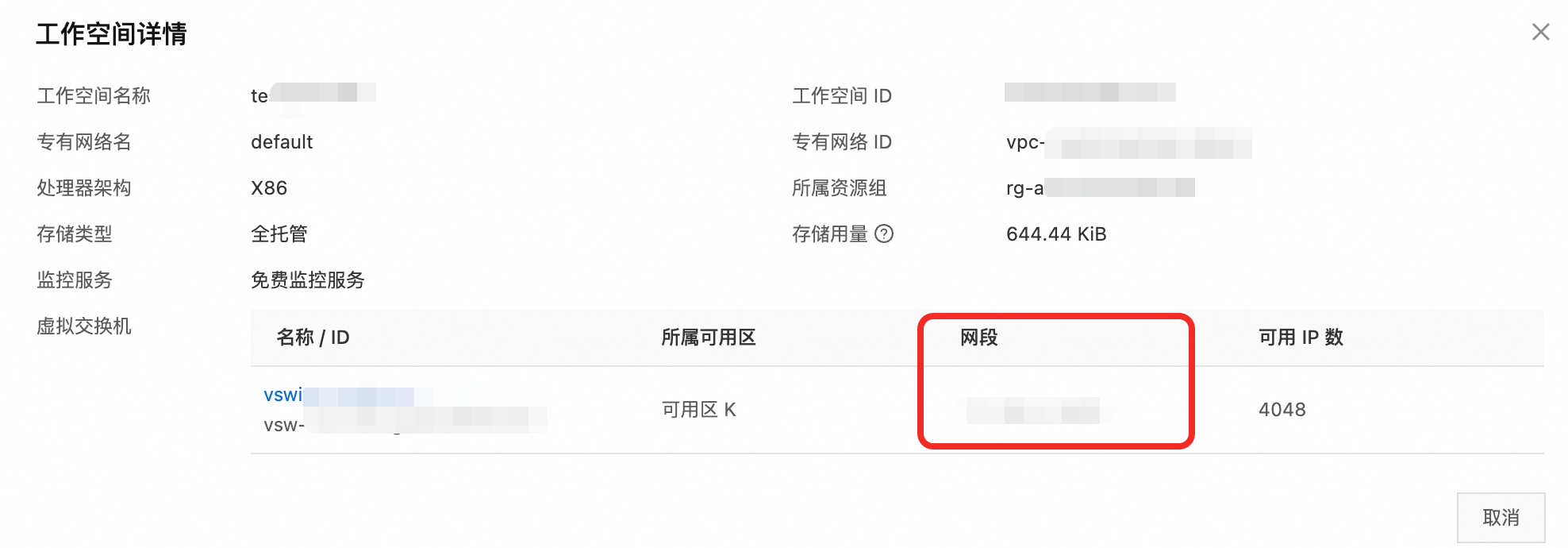Click the default VPC name value
Screen dimensions: 1568x548
point(282,142)
